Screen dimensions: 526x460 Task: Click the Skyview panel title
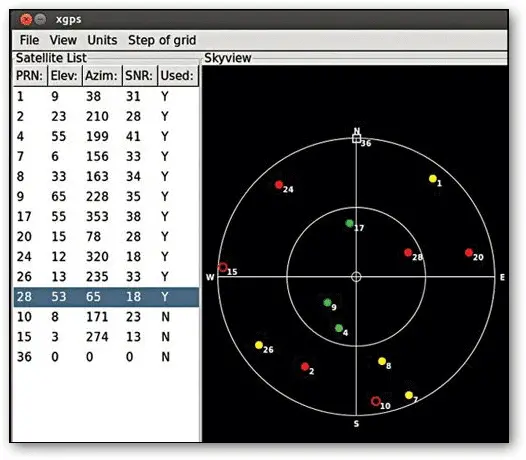pos(228,58)
